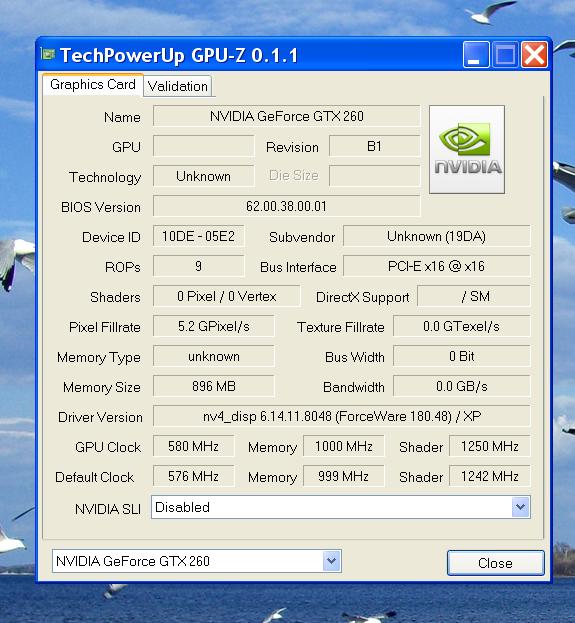Switch to the Validation tab
Screen dimensions: 575x623
click(178, 86)
